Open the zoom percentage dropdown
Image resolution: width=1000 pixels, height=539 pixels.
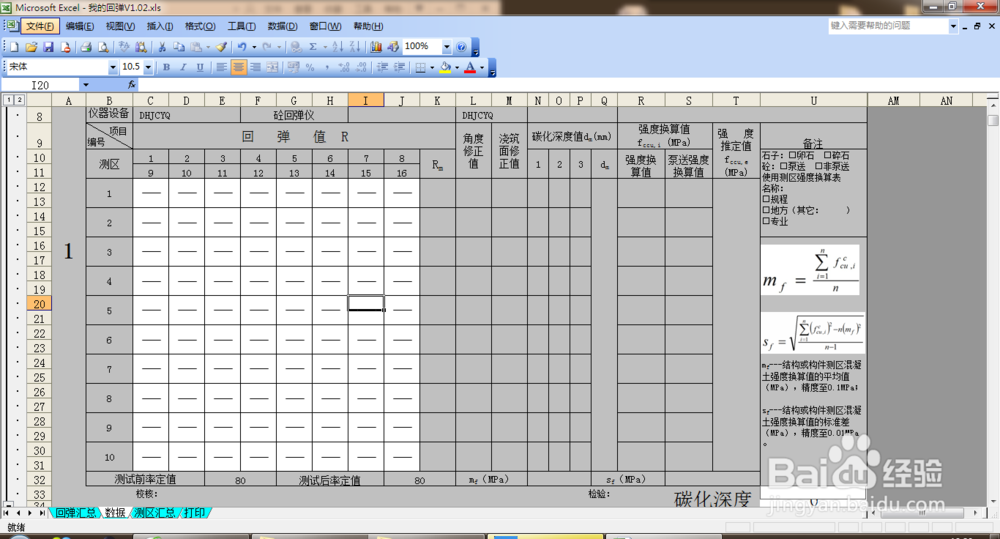(446, 47)
